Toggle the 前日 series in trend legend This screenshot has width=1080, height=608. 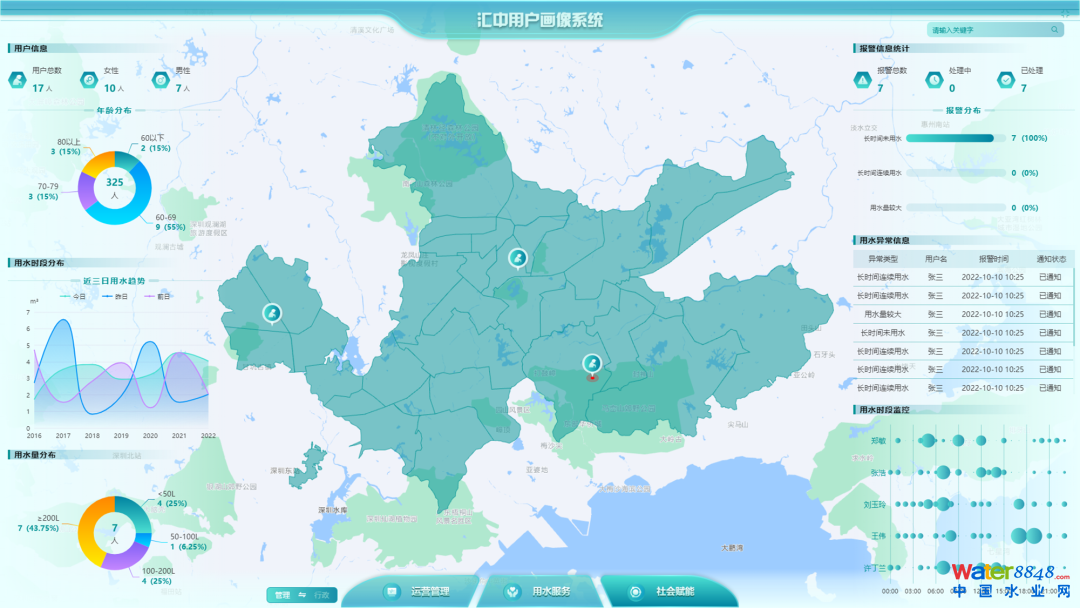point(158,297)
